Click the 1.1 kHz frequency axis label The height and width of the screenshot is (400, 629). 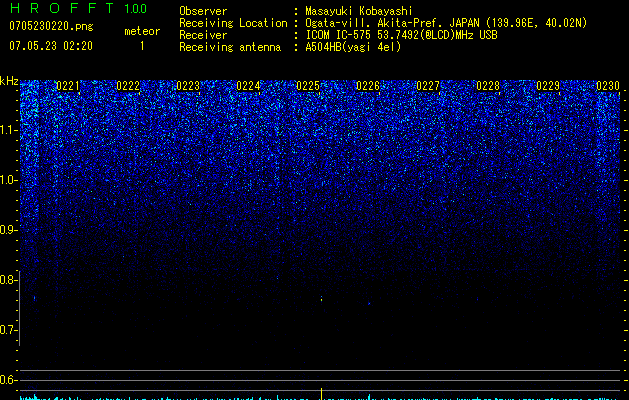9,130
